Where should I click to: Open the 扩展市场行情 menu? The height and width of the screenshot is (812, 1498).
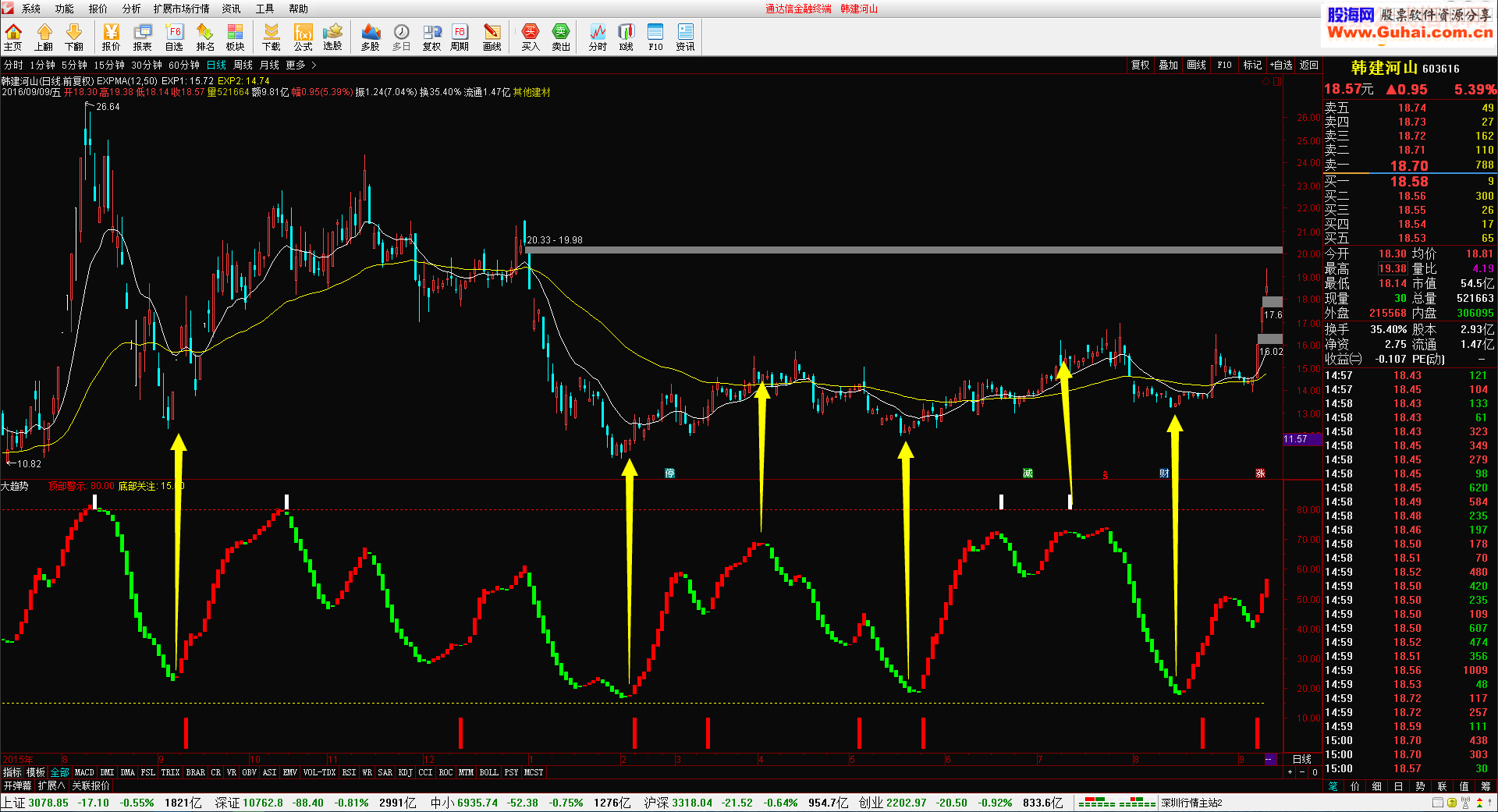(x=181, y=9)
